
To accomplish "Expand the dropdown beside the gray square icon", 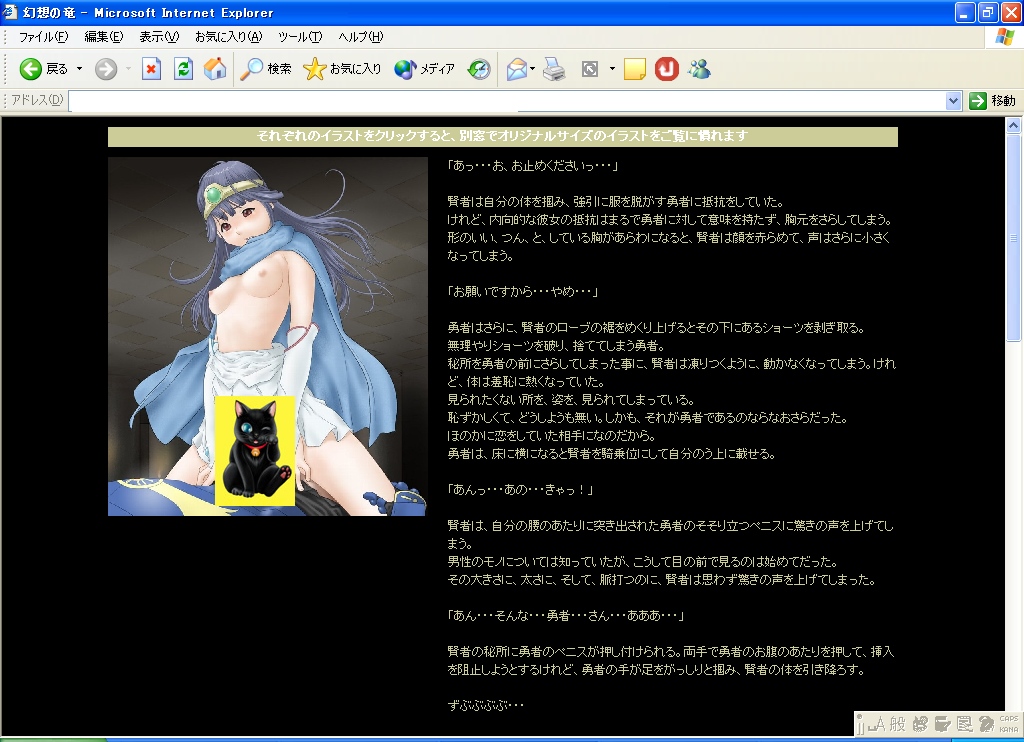I will [612, 69].
